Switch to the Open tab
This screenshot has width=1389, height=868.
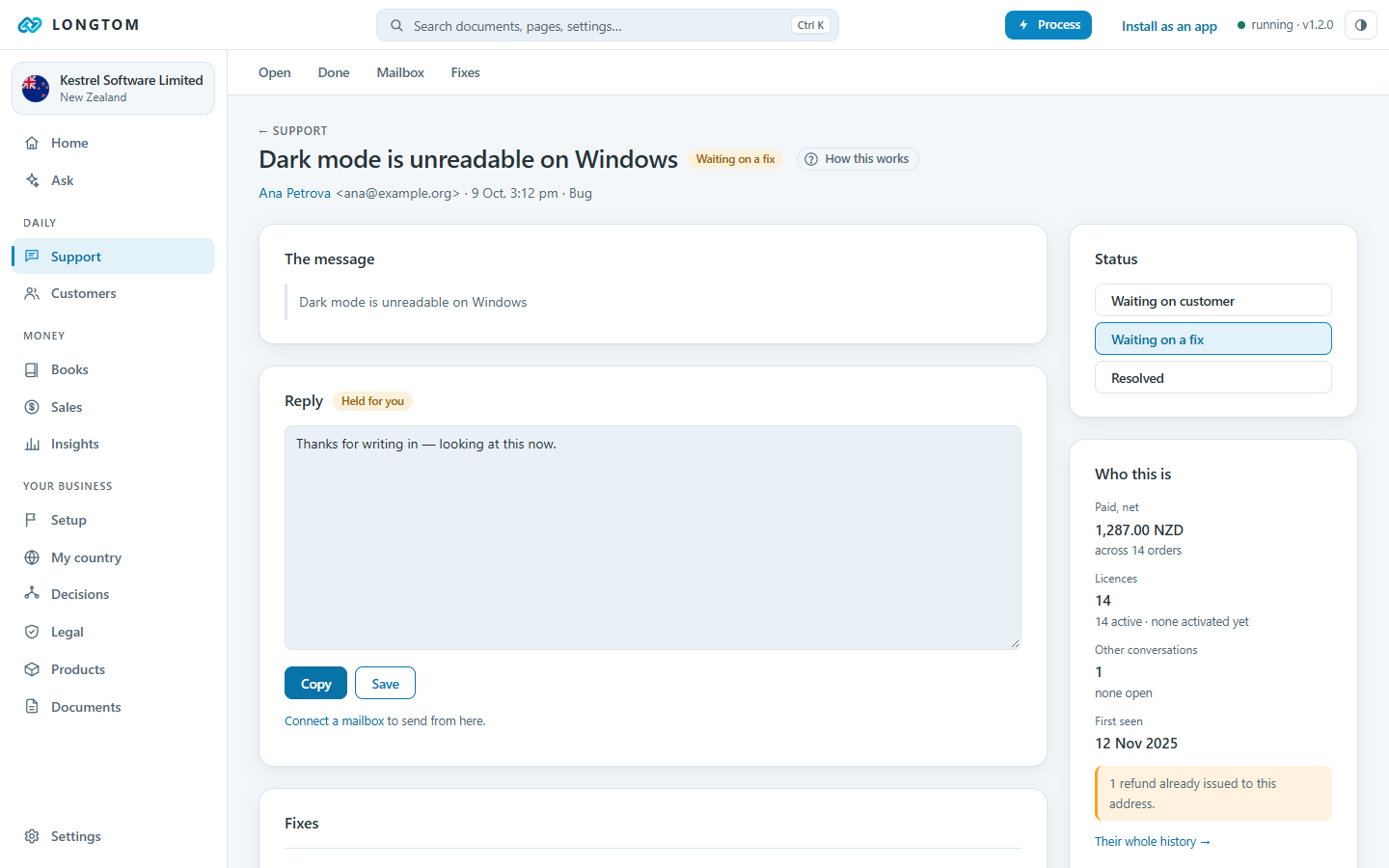click(x=275, y=72)
